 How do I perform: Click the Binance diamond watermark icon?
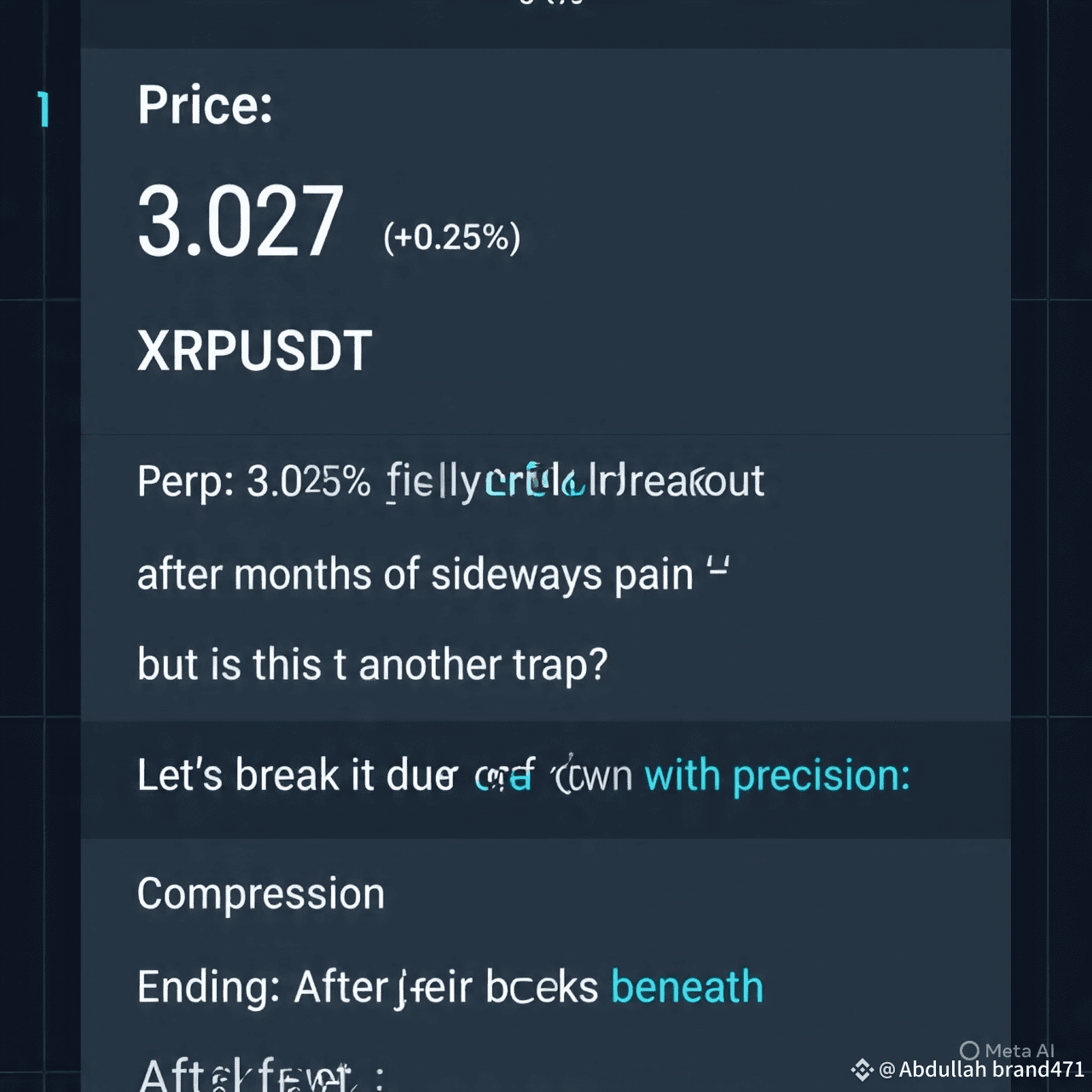[x=862, y=1070]
